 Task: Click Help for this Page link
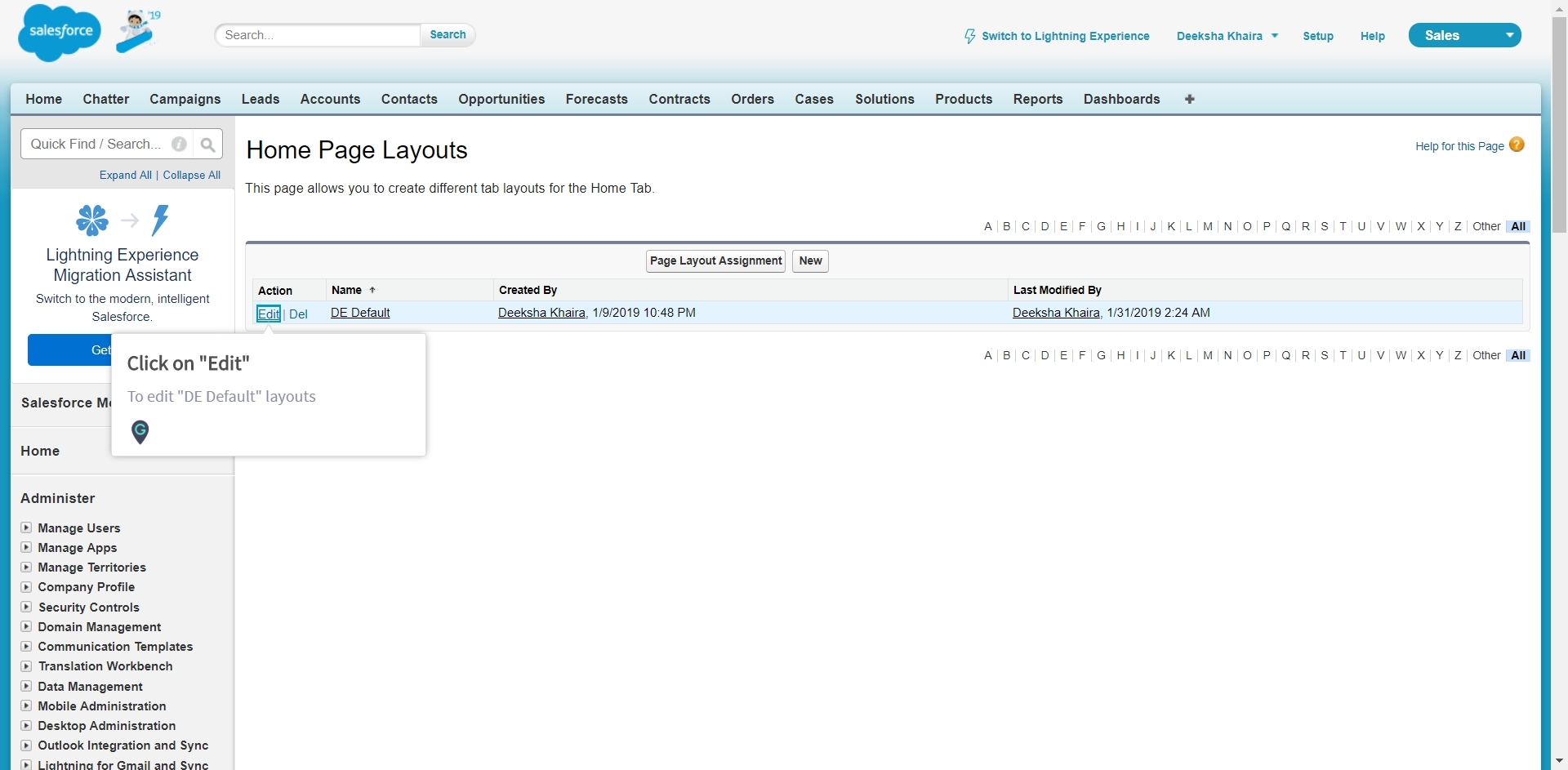(1459, 146)
